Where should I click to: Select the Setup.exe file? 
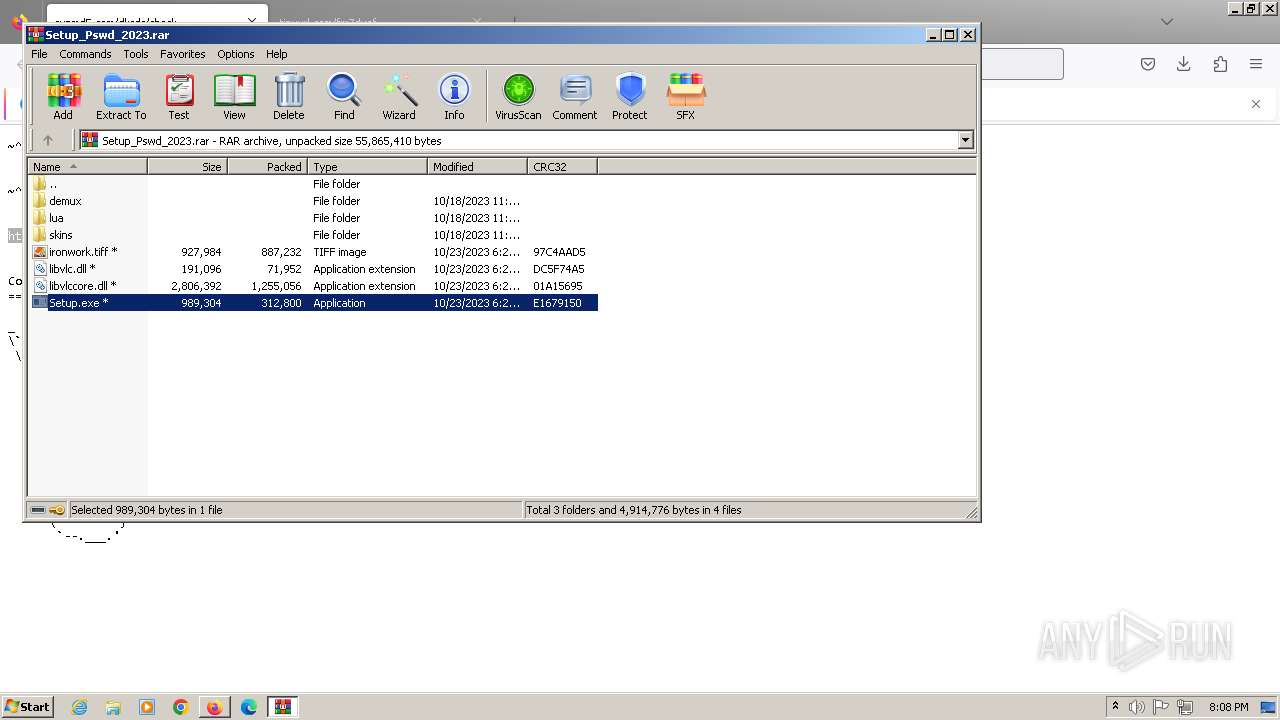(x=313, y=303)
